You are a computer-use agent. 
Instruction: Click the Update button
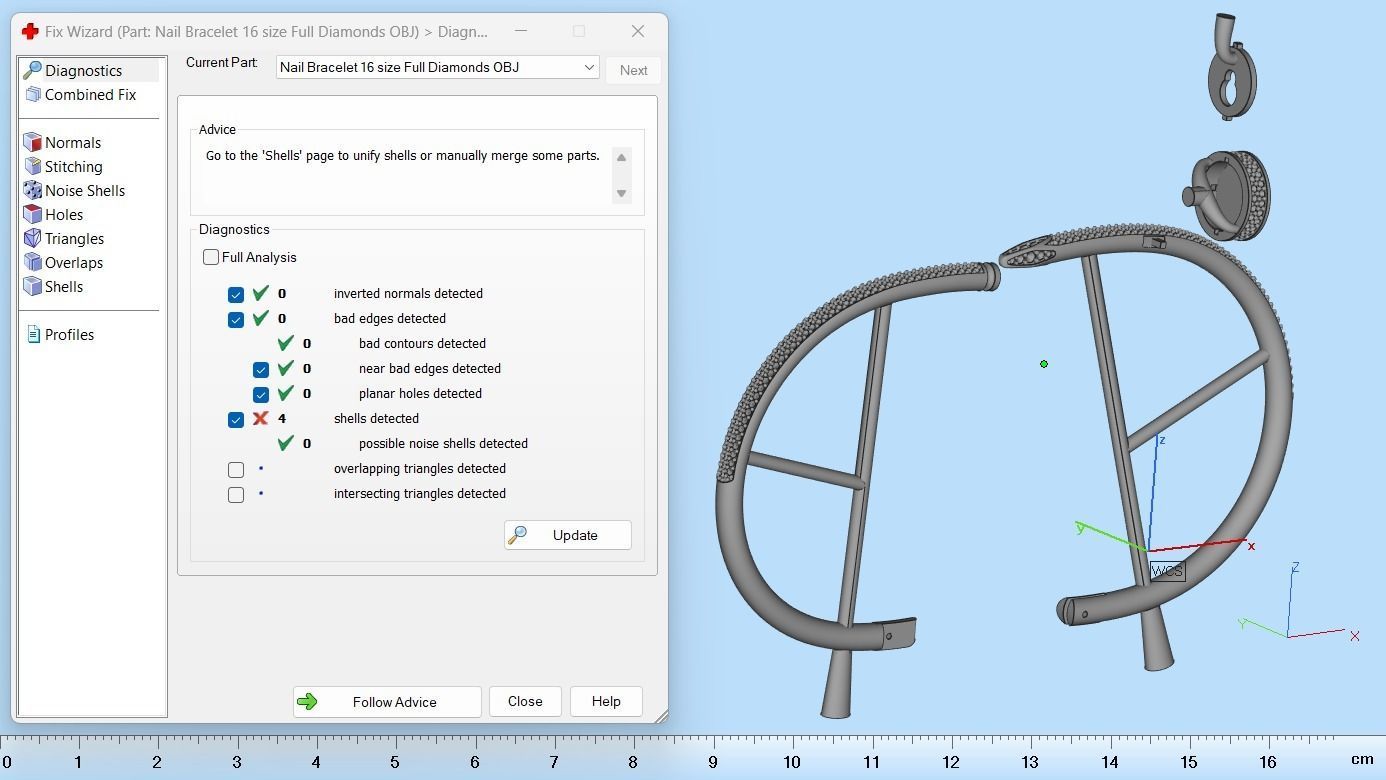coord(568,535)
